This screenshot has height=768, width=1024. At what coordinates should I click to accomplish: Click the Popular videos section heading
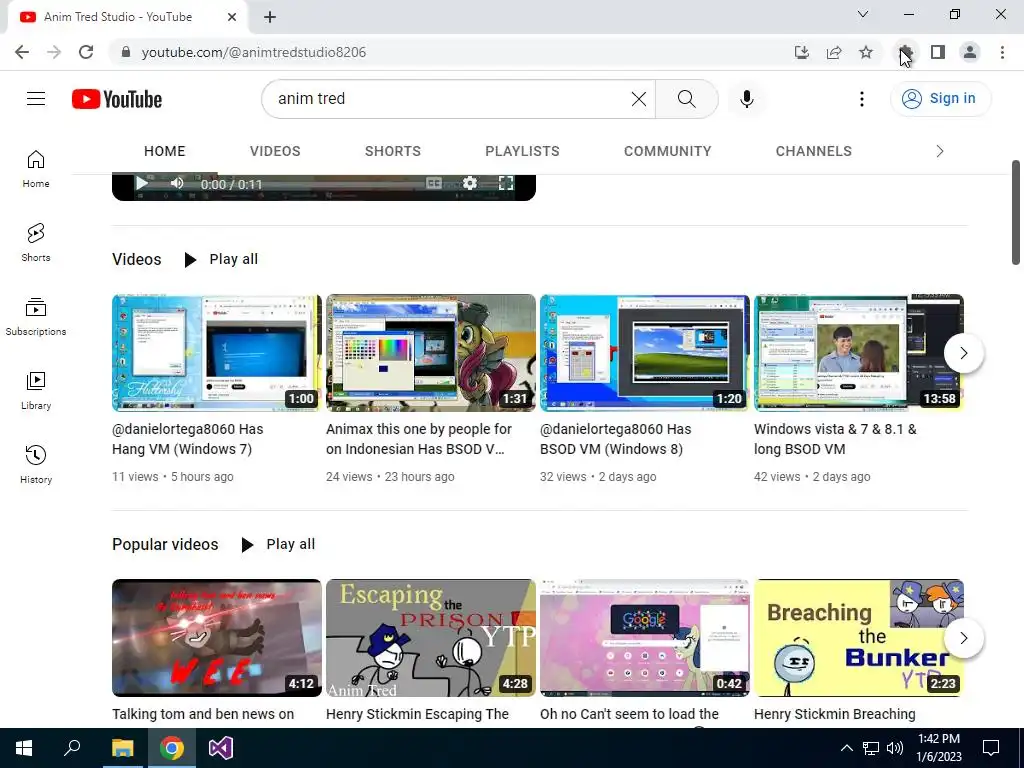[x=165, y=544]
